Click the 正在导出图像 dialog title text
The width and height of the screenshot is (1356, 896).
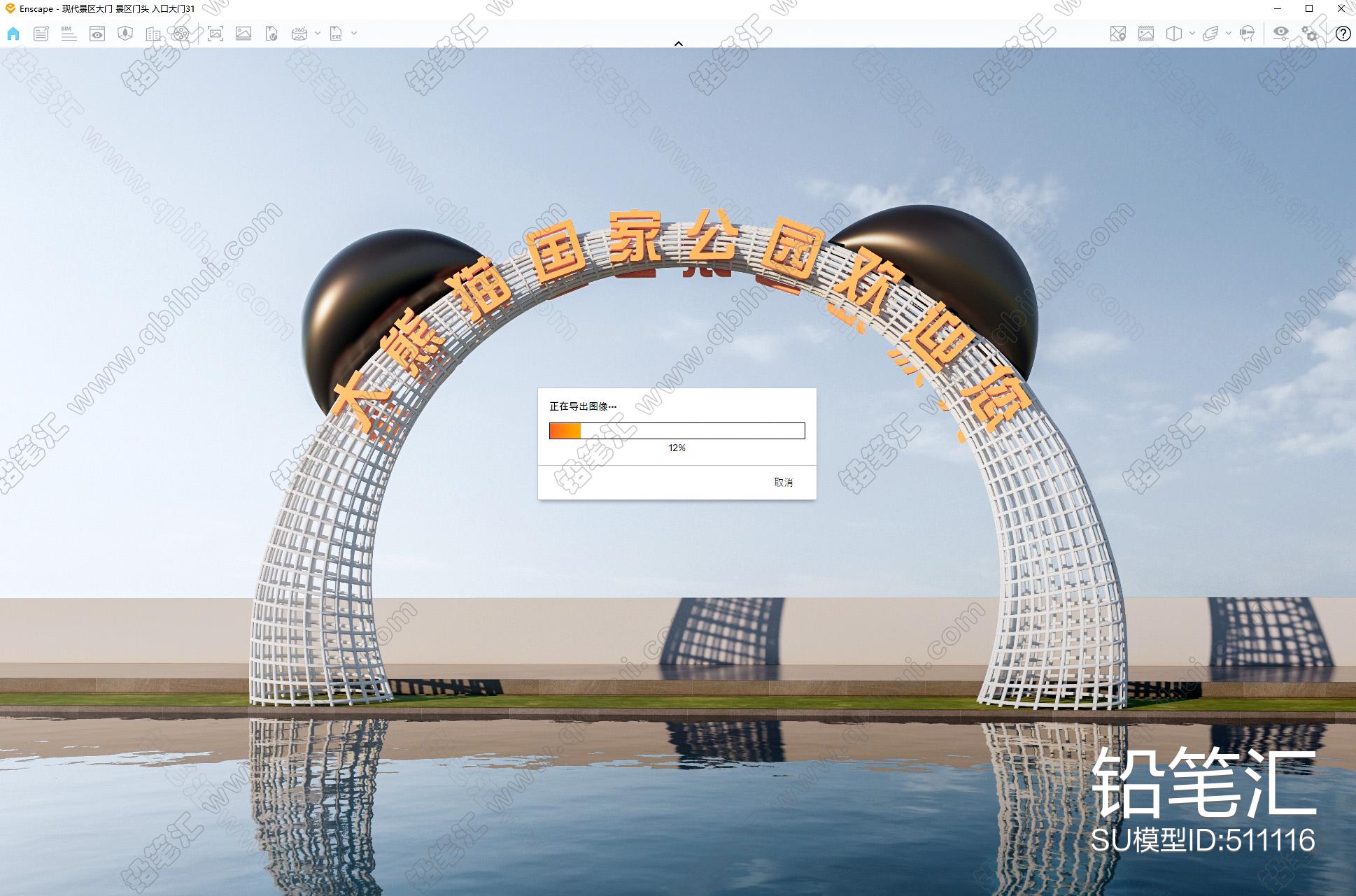click(583, 406)
